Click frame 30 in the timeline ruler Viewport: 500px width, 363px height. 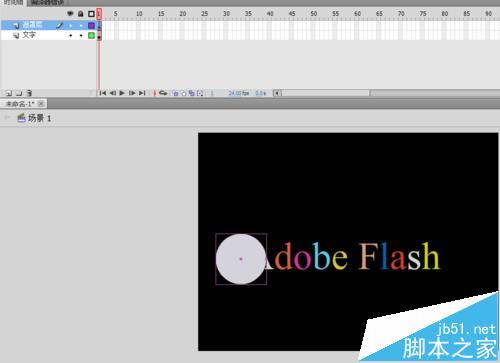(x=226, y=14)
